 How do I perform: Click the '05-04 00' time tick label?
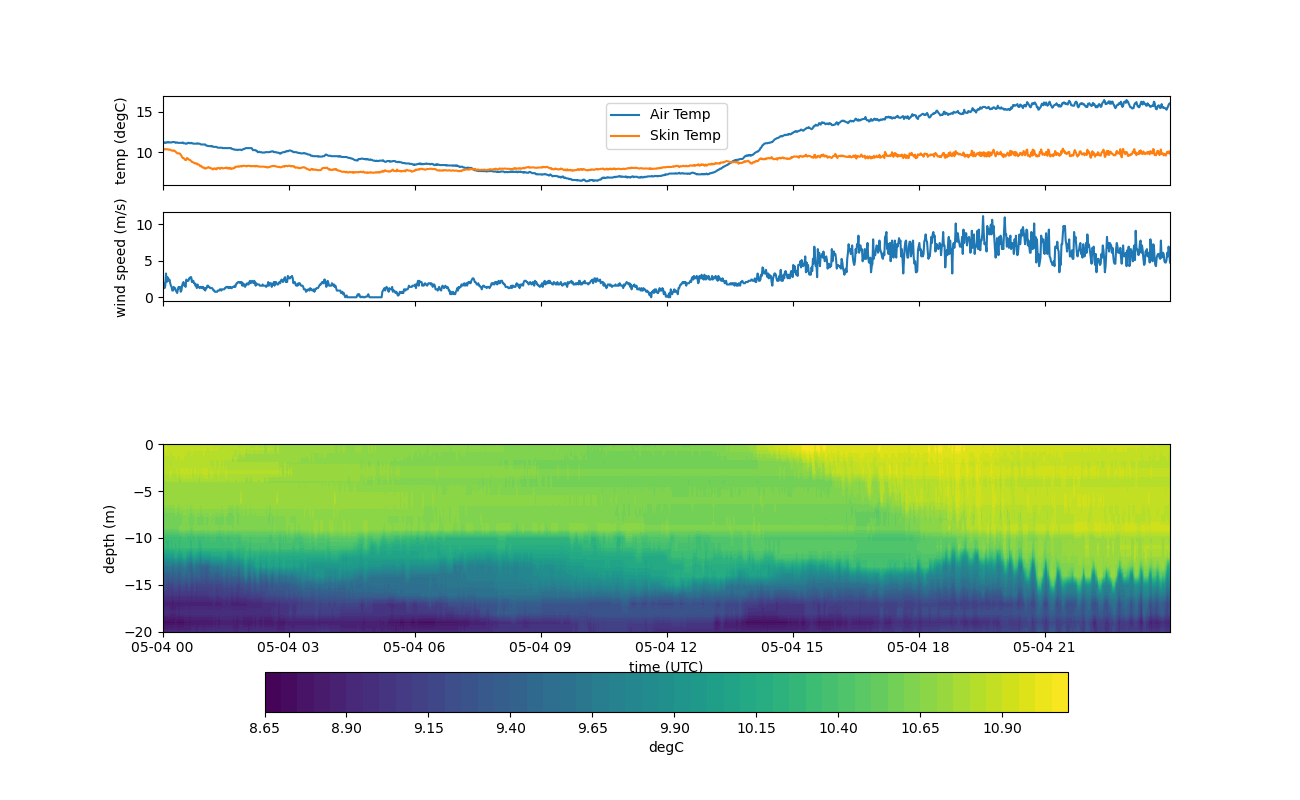(164, 647)
